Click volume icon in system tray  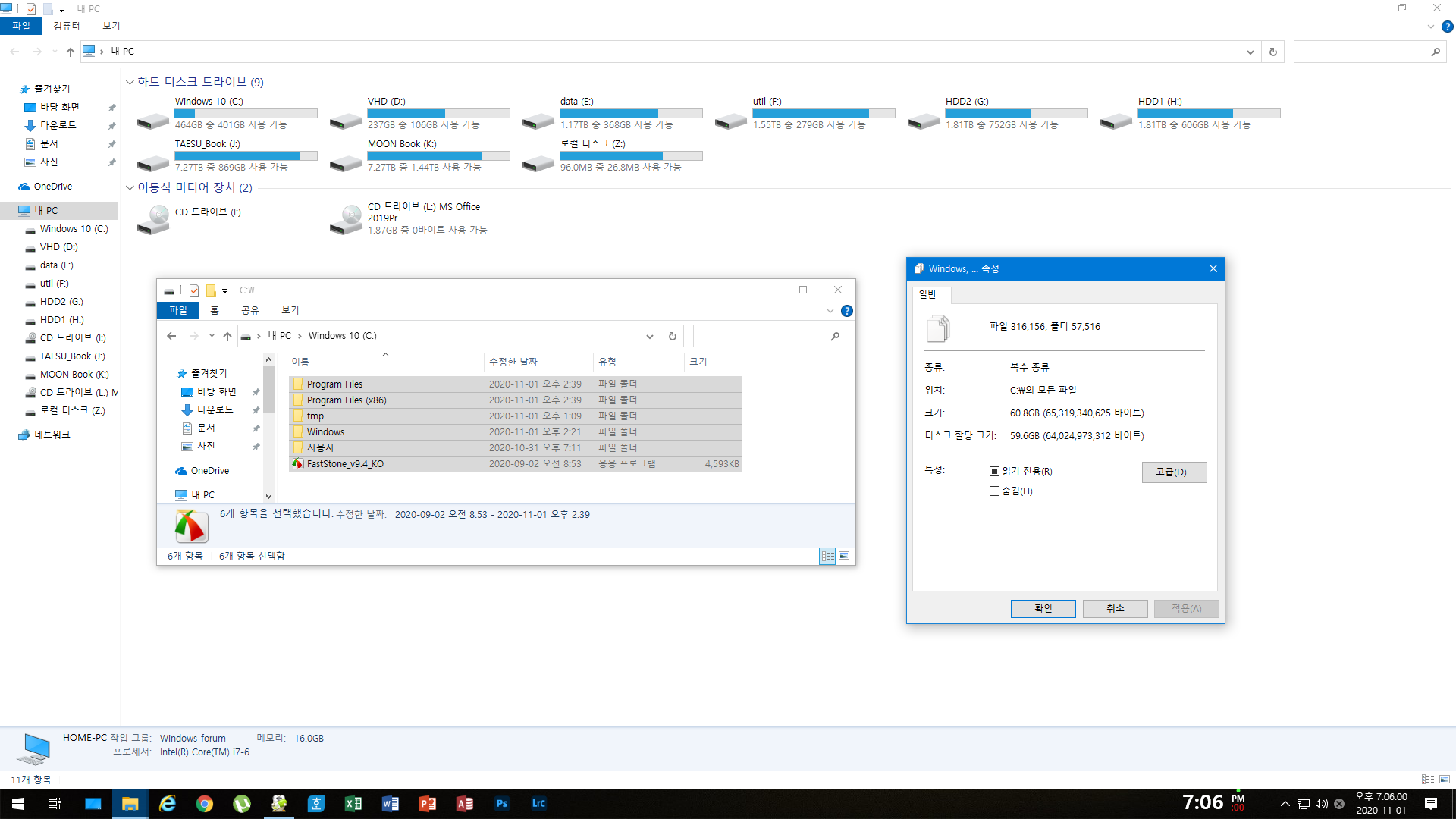[1322, 804]
